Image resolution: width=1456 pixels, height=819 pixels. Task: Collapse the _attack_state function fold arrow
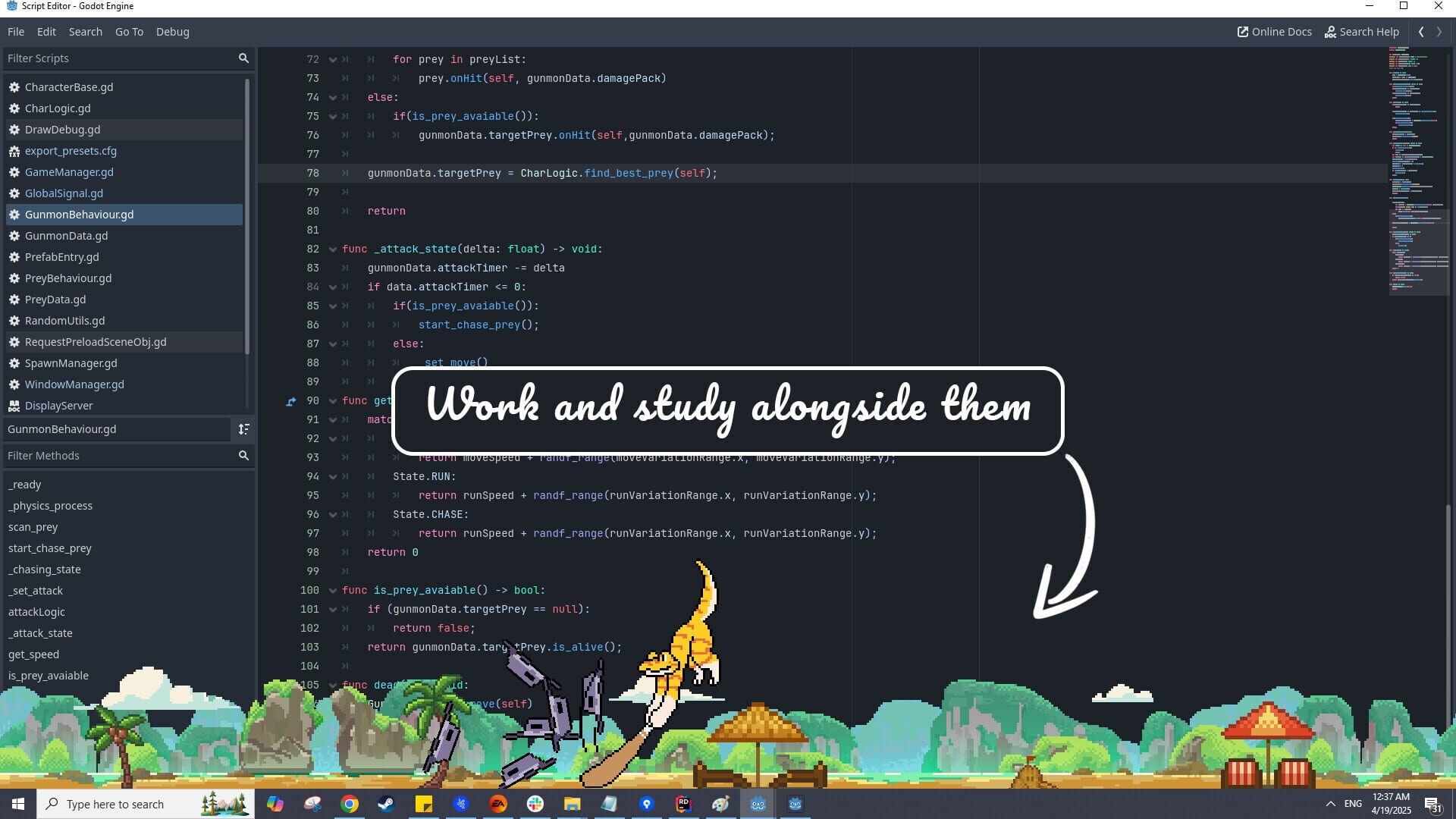[333, 249]
